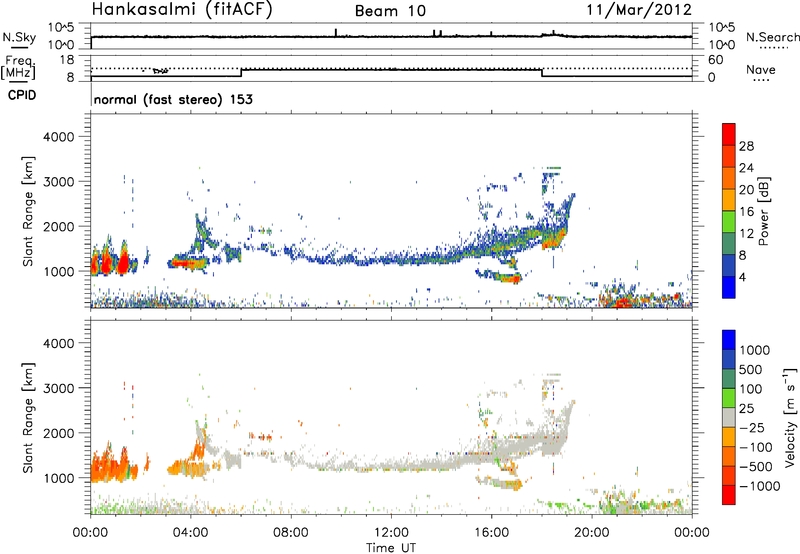The image size is (800, 554).
Task: Click the Slant Range label of power panel
Action: coord(28,211)
